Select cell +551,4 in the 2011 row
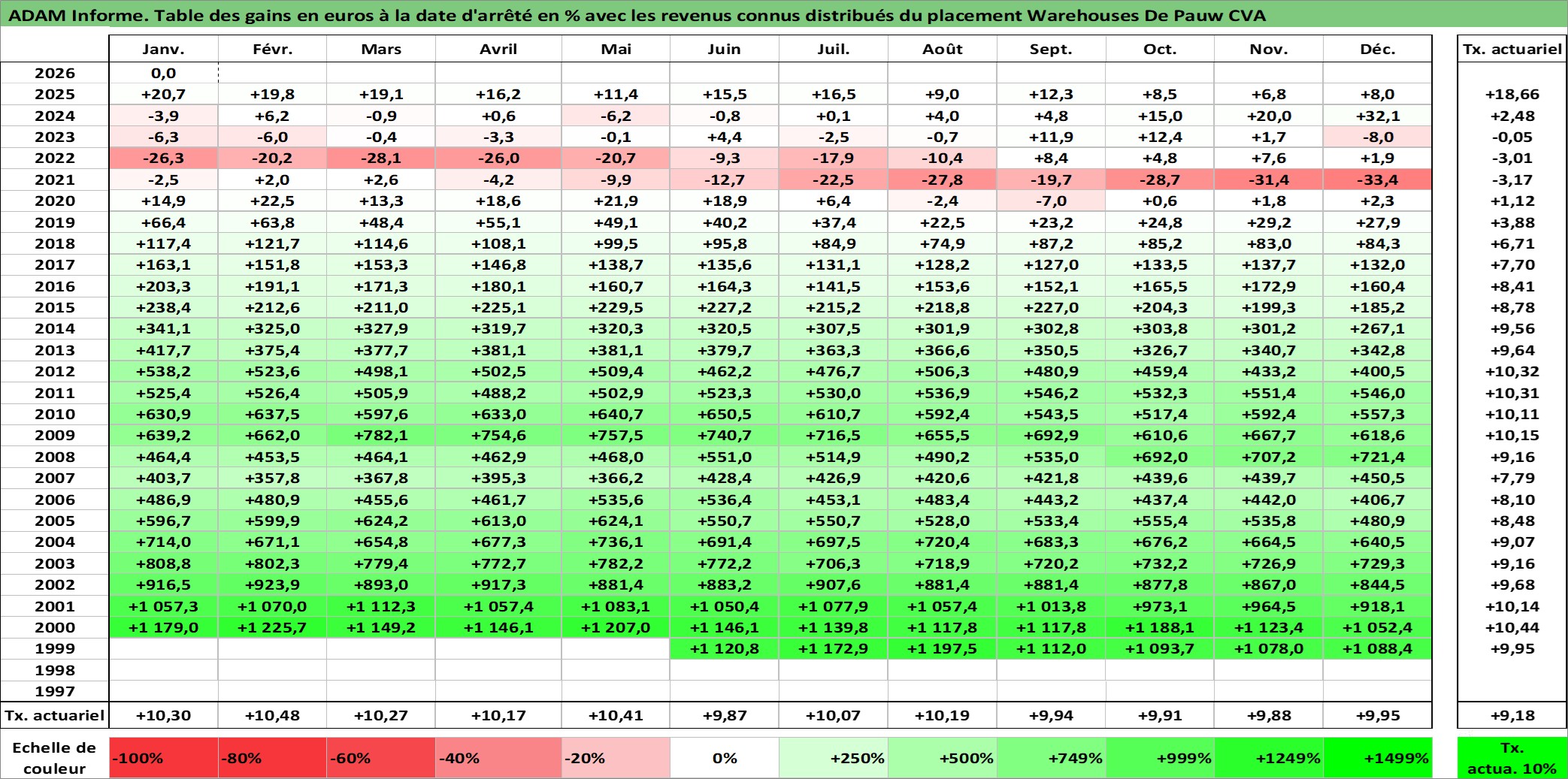The width and height of the screenshot is (1568, 779). point(1269,394)
